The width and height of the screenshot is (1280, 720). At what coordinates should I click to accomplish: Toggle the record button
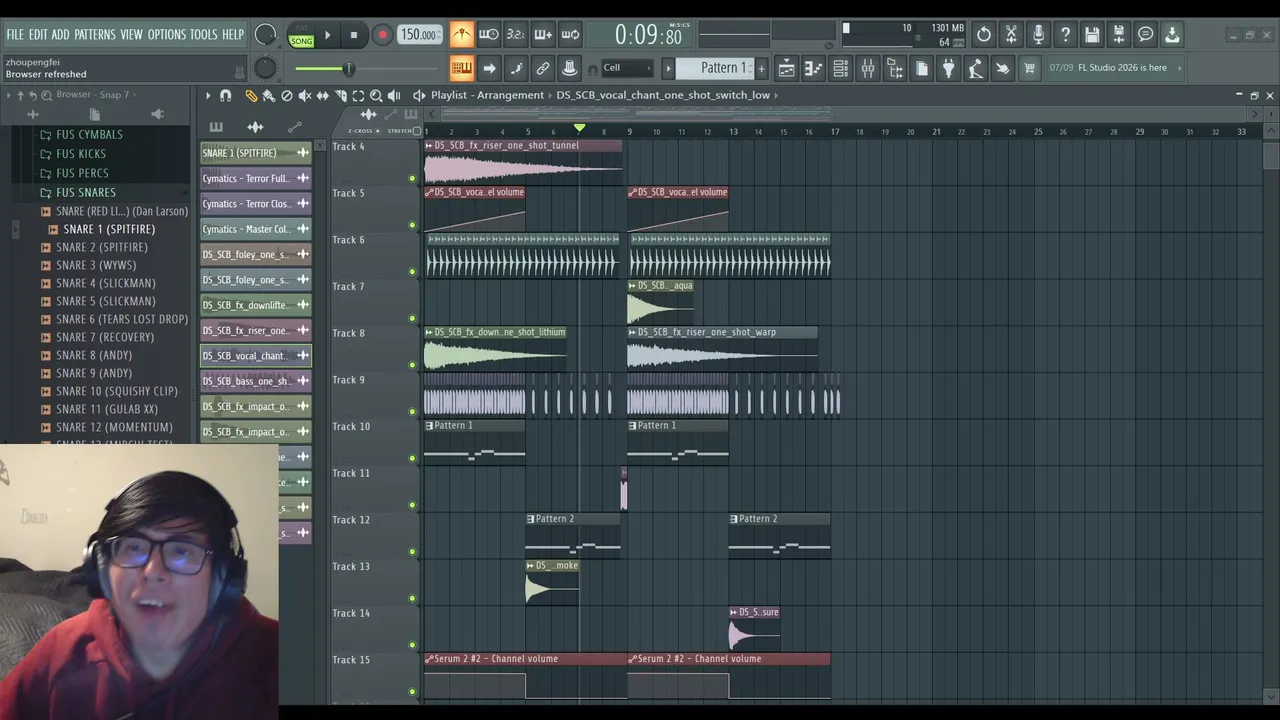(382, 35)
